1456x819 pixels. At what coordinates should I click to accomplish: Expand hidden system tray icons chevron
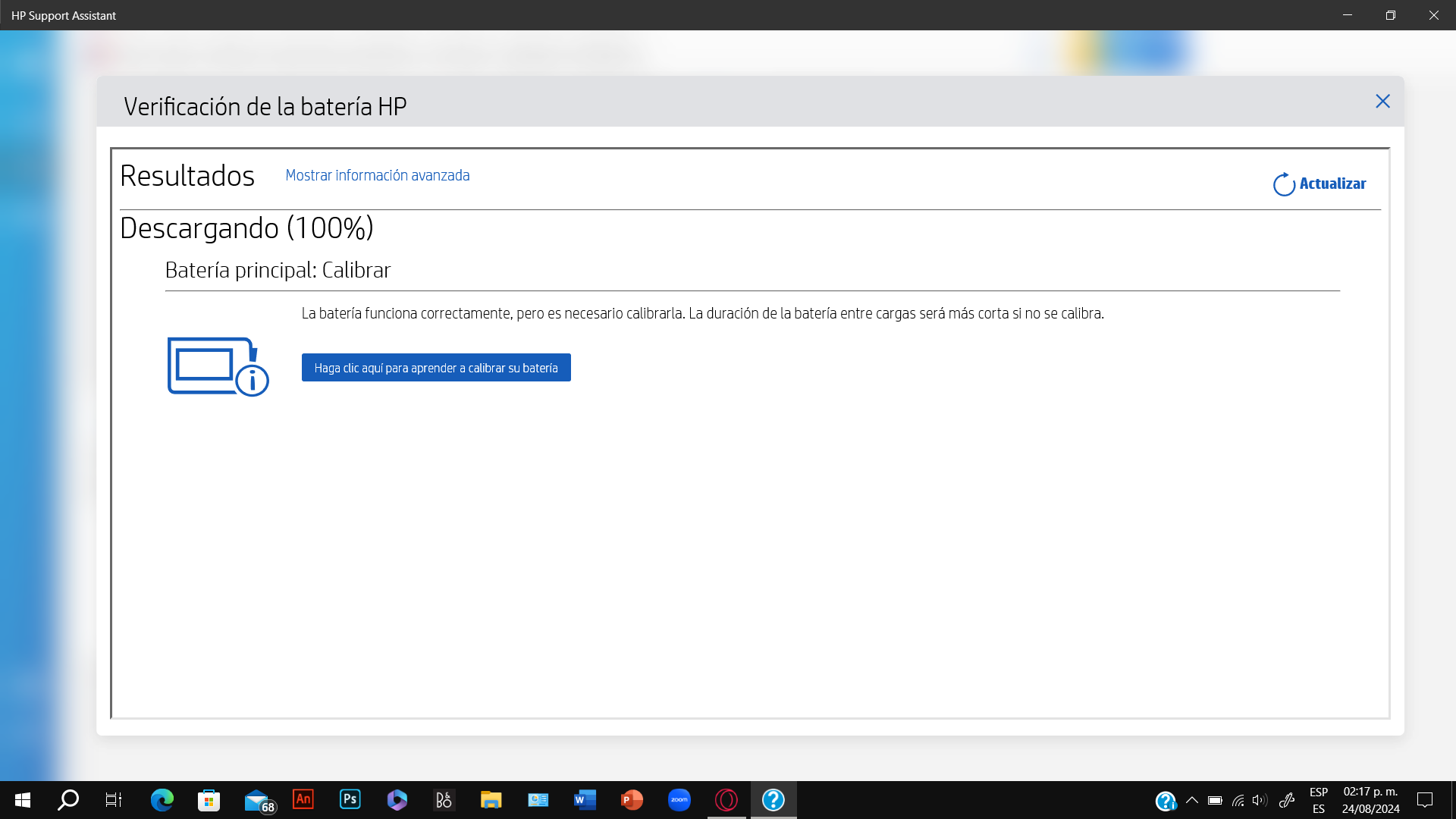tap(1192, 800)
